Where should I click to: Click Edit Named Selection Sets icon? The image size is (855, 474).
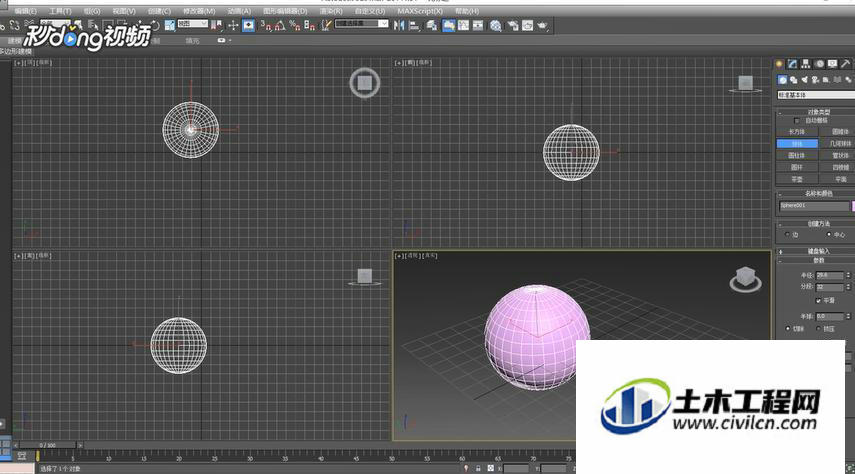tap(326, 25)
